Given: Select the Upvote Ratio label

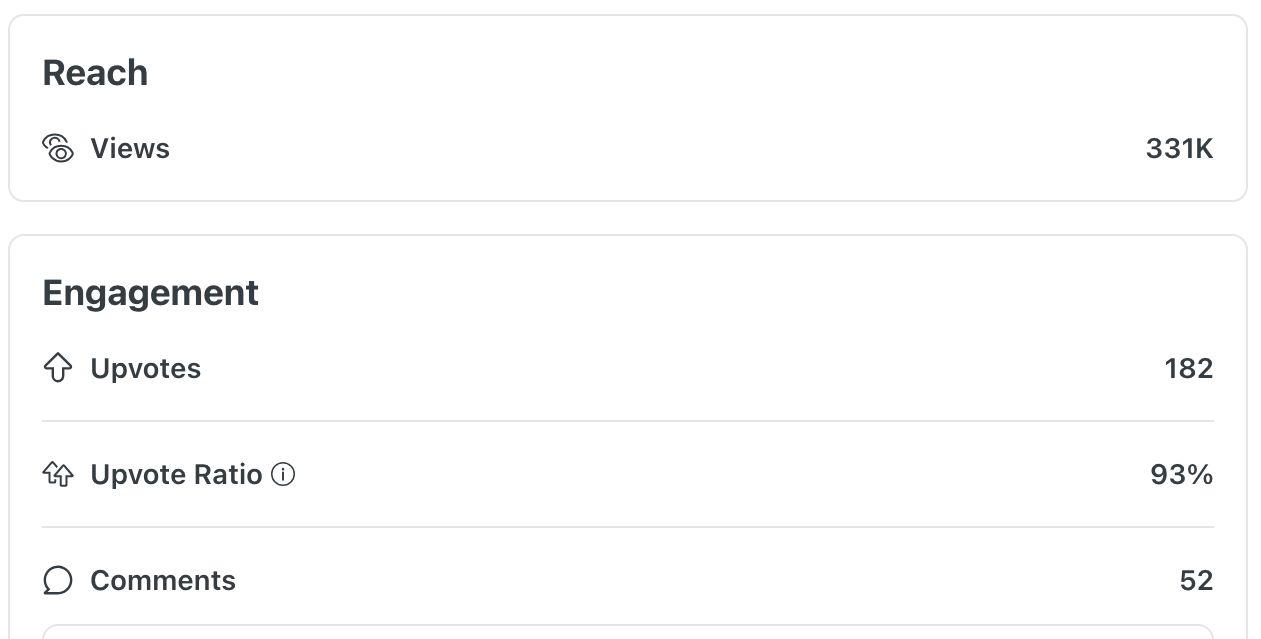Looking at the screenshot, I should pyautogui.click(x=176, y=474).
